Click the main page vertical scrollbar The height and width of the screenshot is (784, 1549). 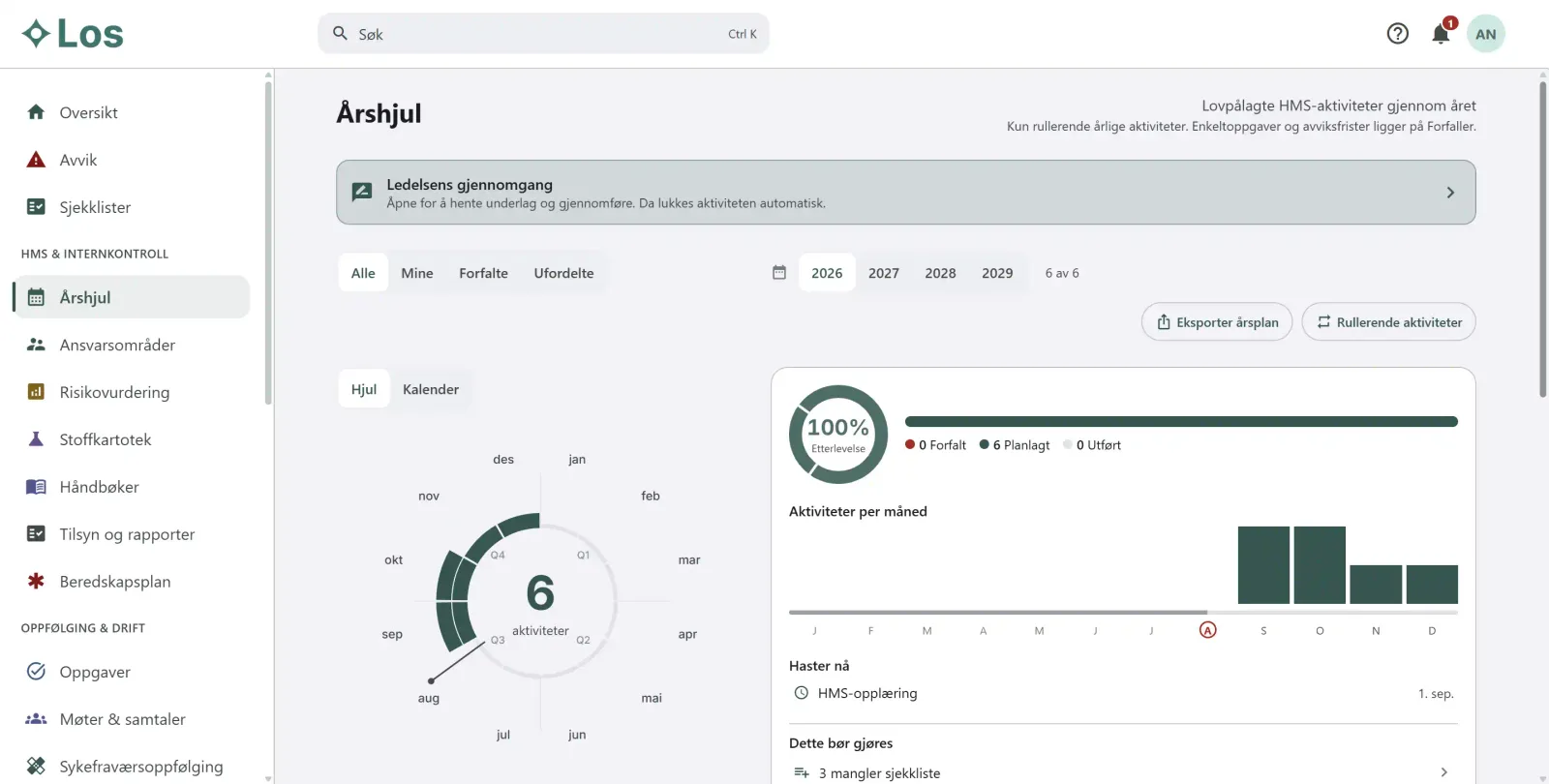coord(1543,240)
